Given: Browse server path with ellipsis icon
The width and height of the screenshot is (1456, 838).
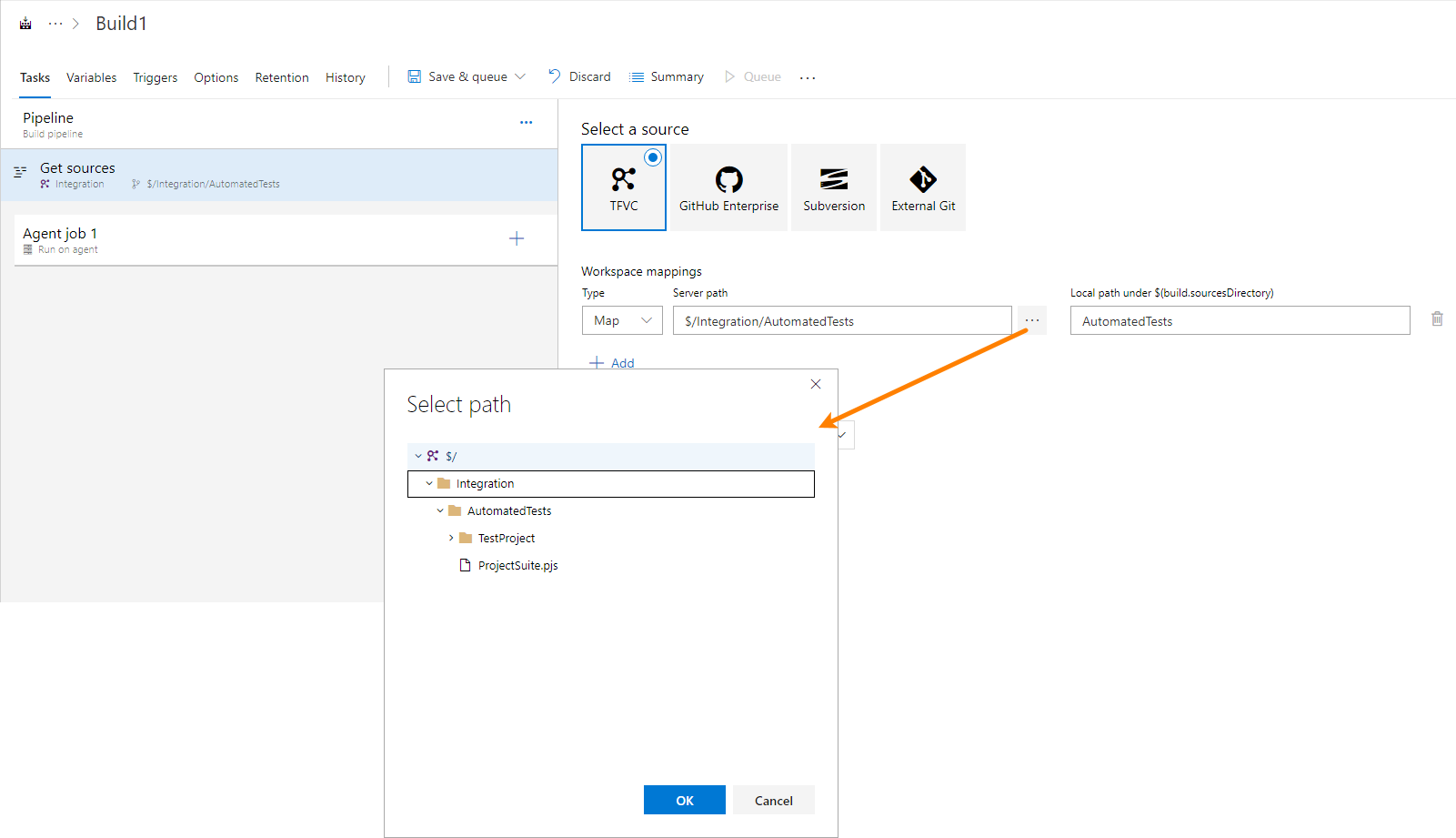Looking at the screenshot, I should click(x=1030, y=320).
